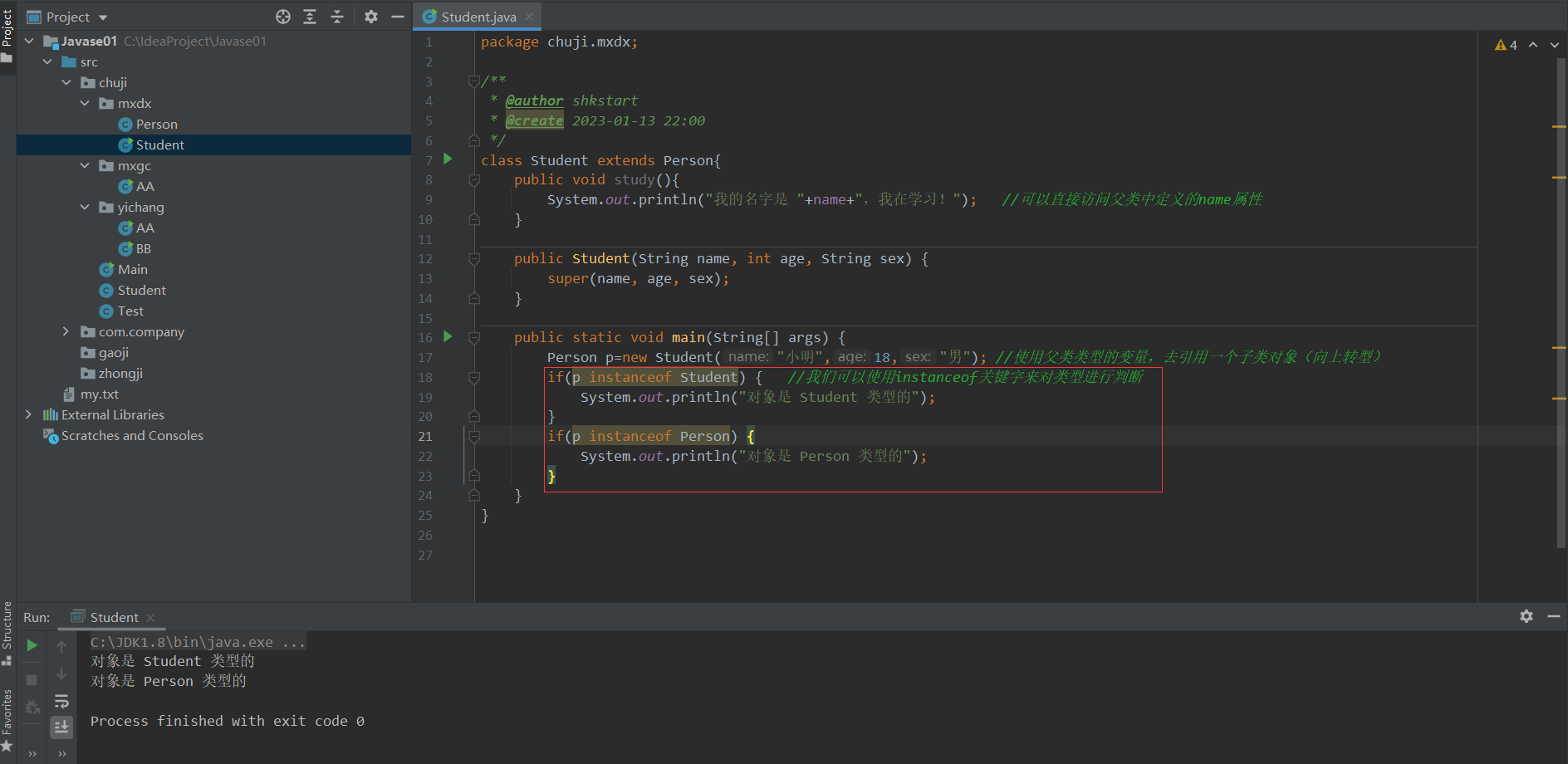Image resolution: width=1568 pixels, height=764 pixels.
Task: Go to previous highlighted error arrow
Action: 1533,45
